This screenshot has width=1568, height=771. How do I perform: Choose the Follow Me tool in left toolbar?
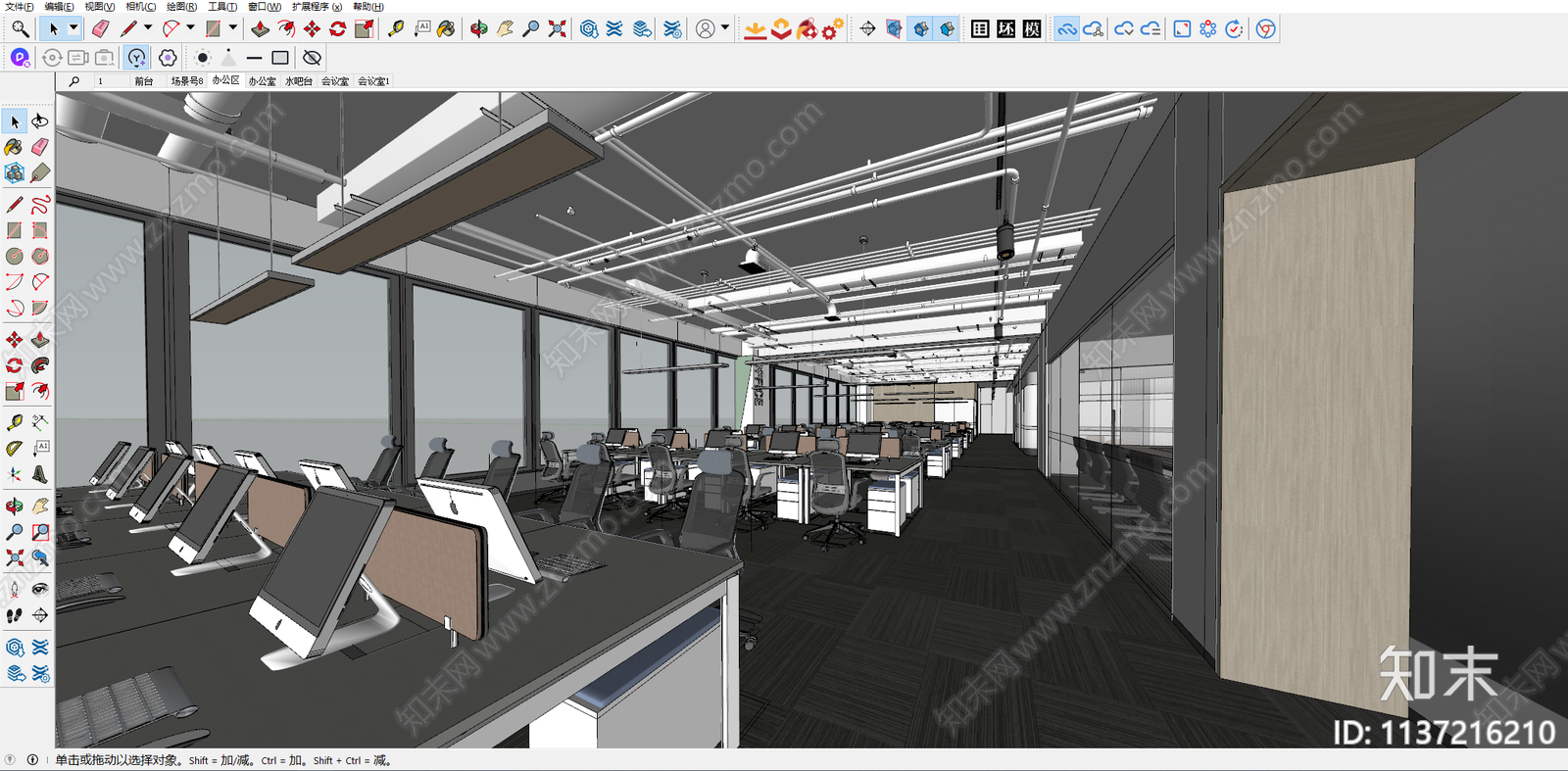coord(40,365)
